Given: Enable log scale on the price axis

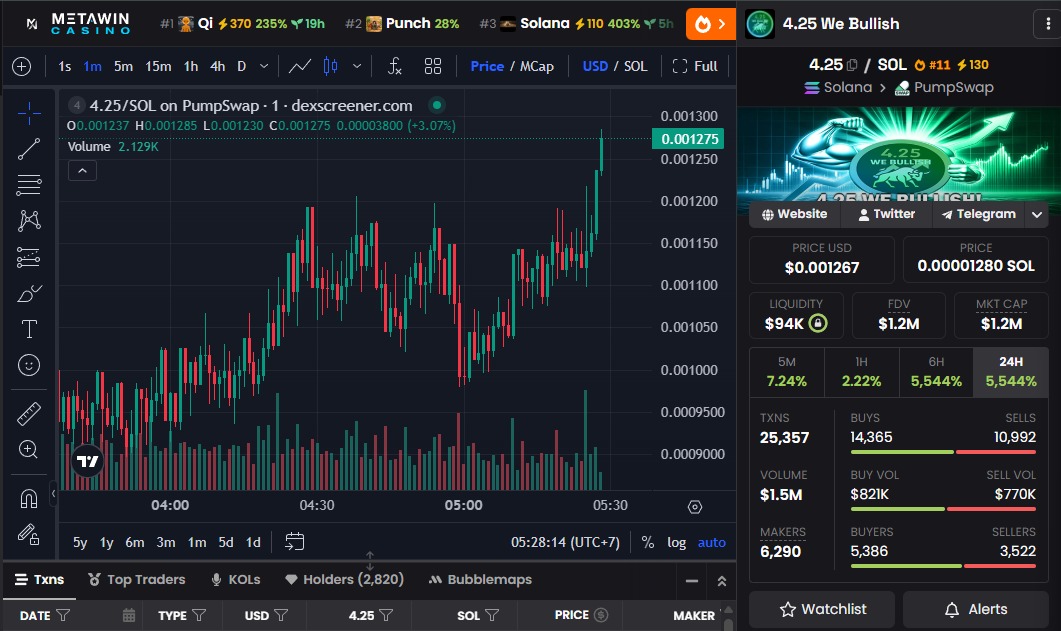Looking at the screenshot, I should (677, 542).
